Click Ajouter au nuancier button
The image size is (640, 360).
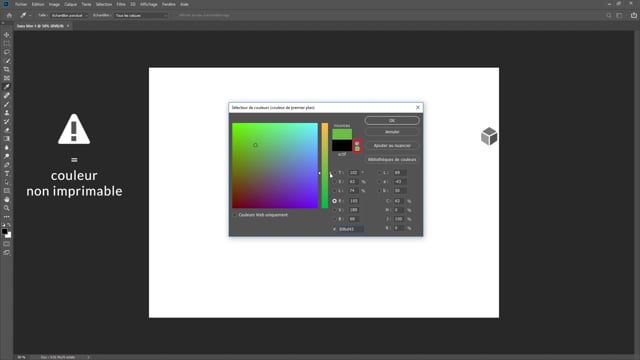coord(392,146)
